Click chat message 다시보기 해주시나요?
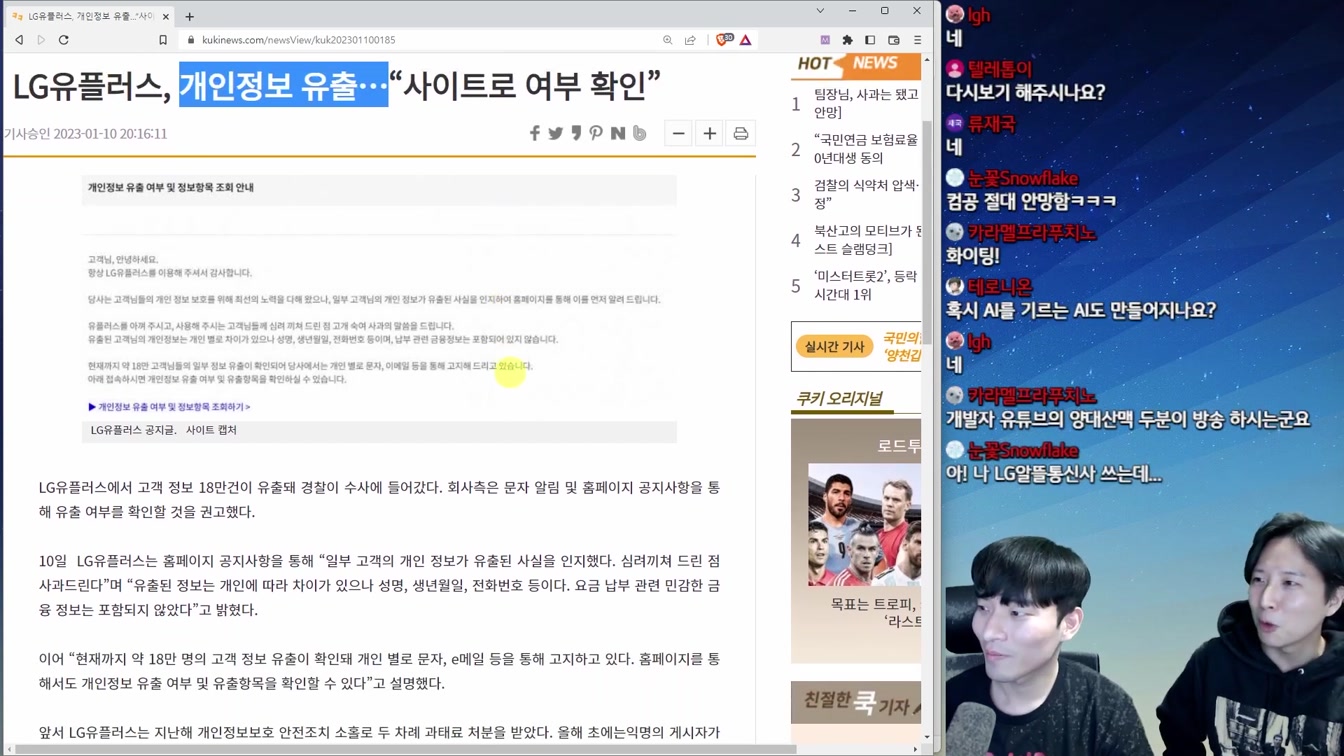The image size is (1344, 756). 1025,92
